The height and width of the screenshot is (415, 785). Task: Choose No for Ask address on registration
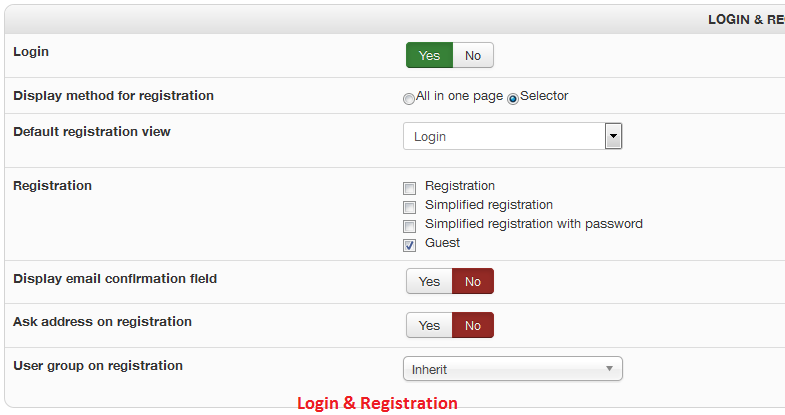tap(473, 325)
